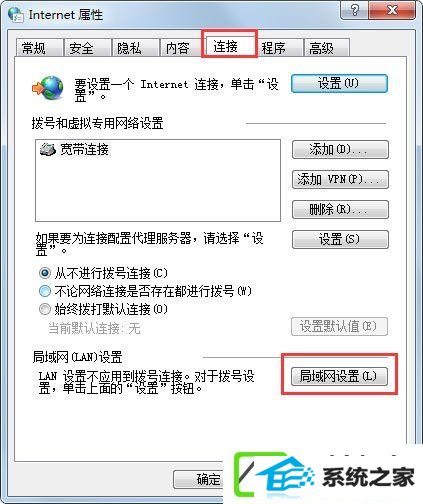Click 添加 VPN(P)... button
Viewport: 423px width, 504px height.
(340, 180)
